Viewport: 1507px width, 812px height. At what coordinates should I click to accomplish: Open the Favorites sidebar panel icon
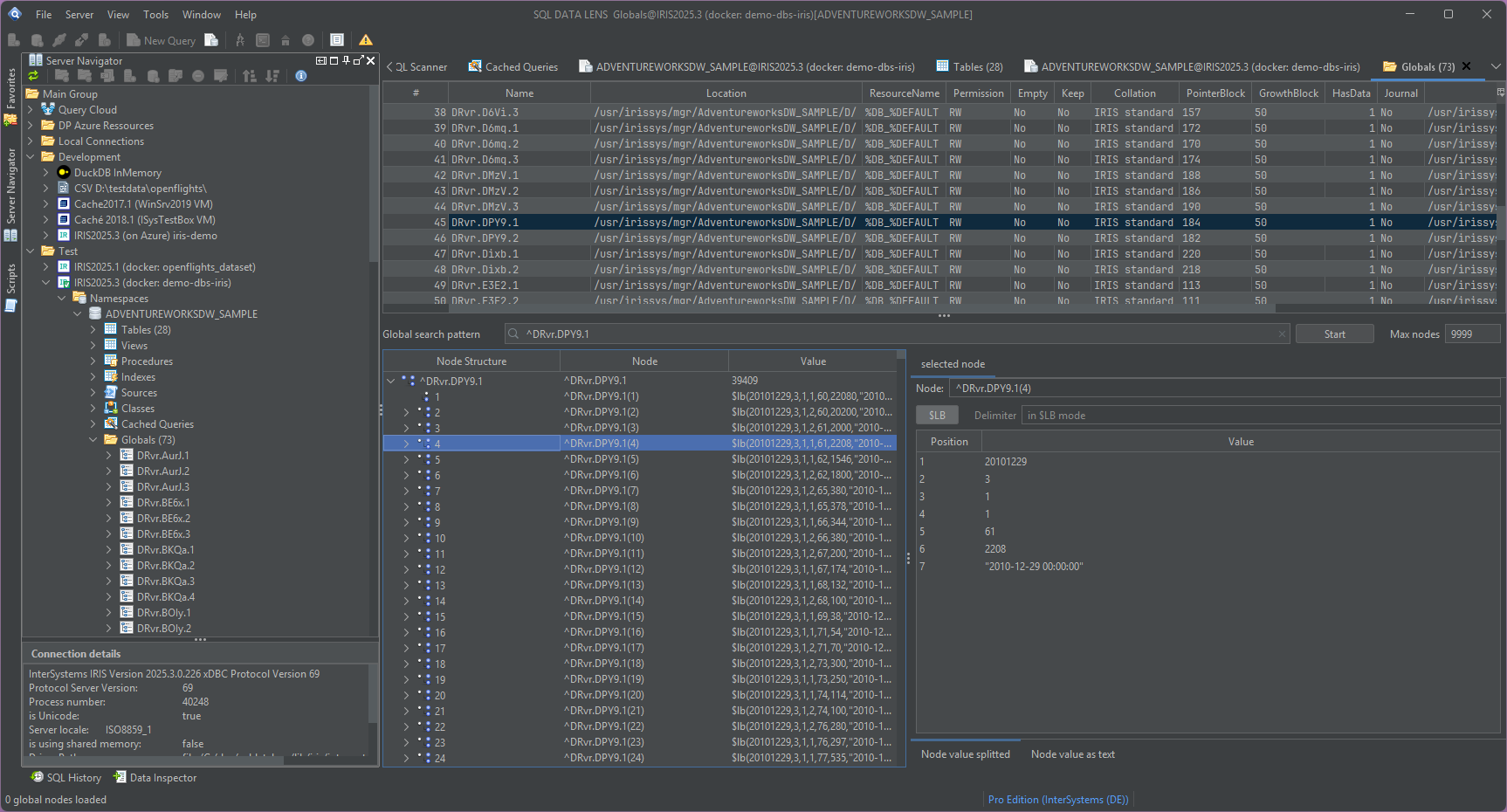pos(10,120)
